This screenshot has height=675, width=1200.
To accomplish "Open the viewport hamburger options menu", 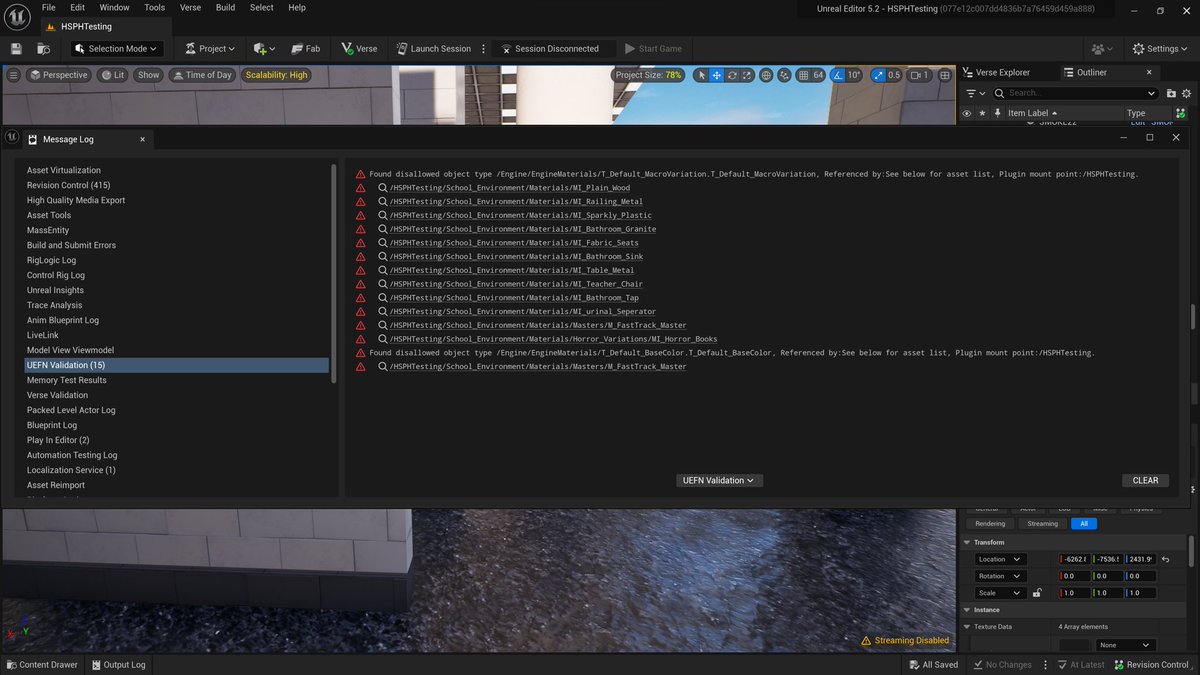I will tap(13, 75).
